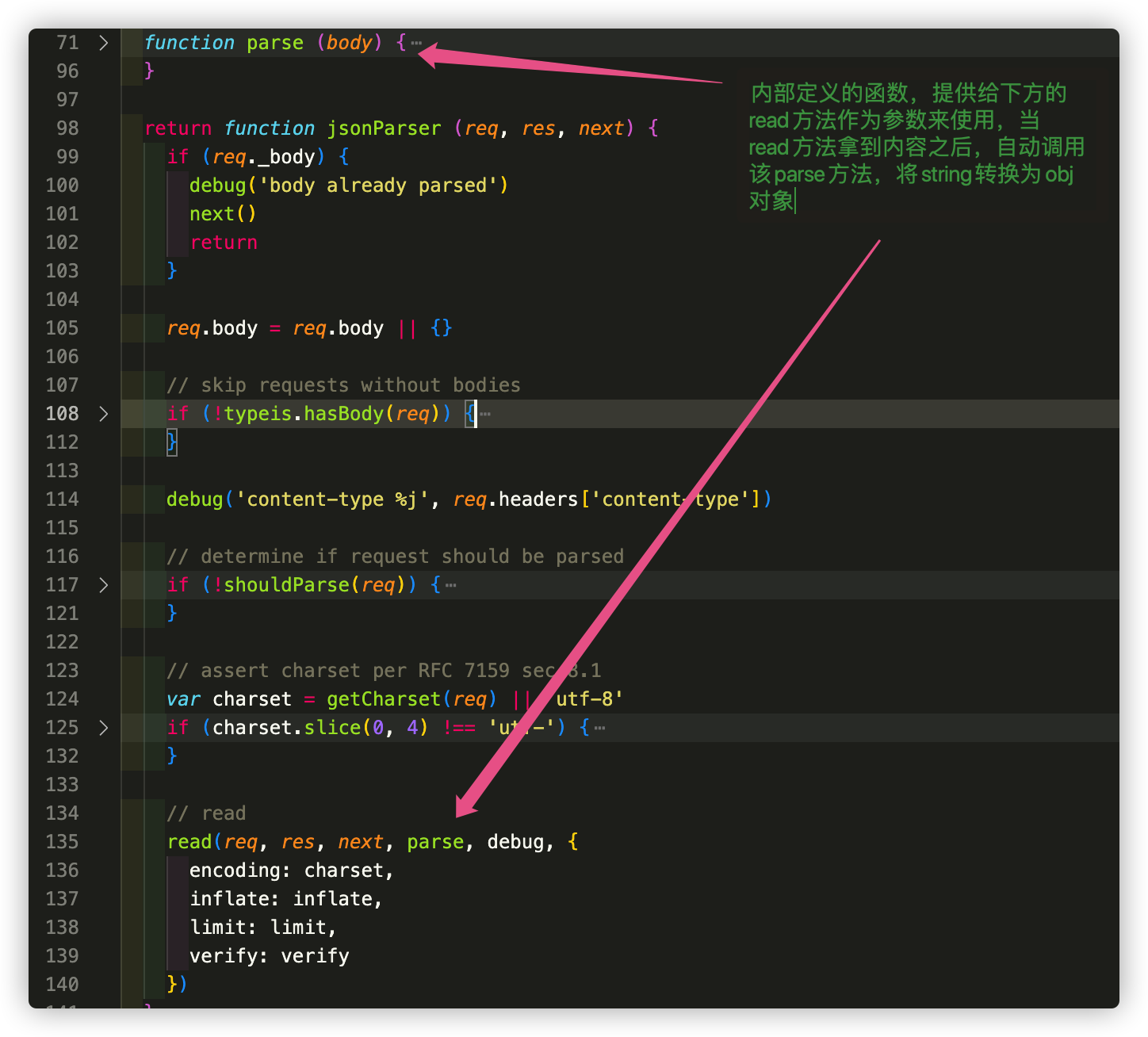Click 'function parse' keyword on line 71
Screen dimensions: 1148x1037
point(224,43)
